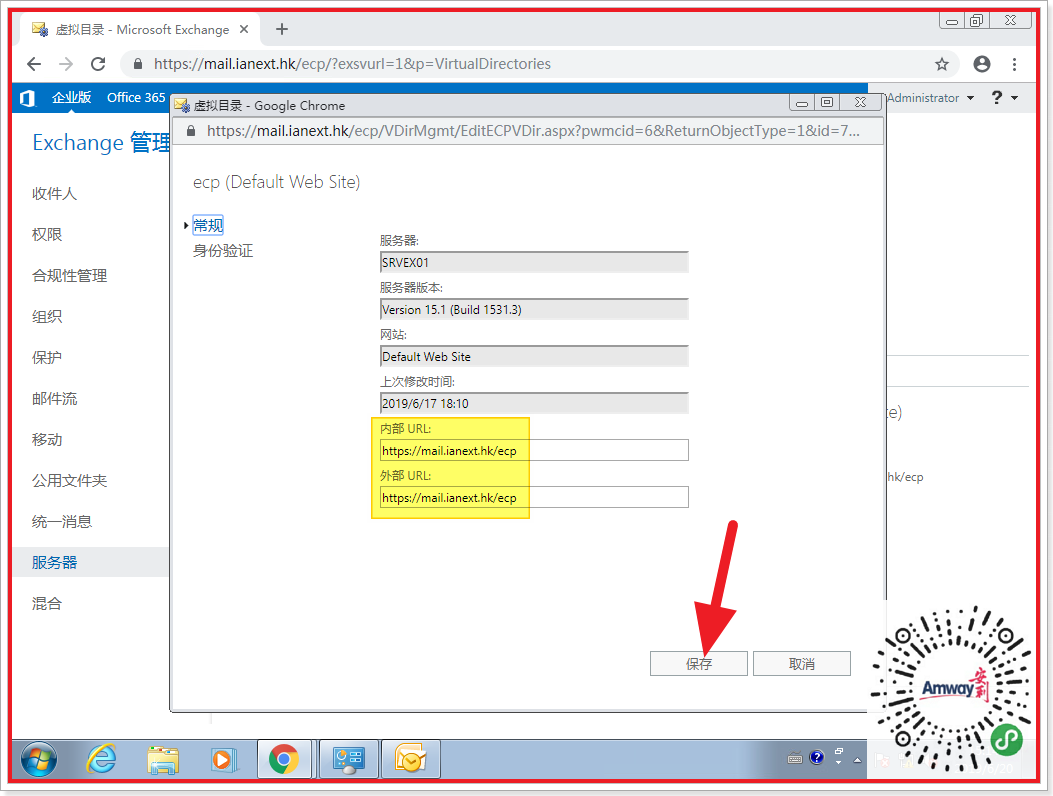This screenshot has height=796, width=1053.
Task: Click the 服务器版本 field showing Version 15.1
Action: pos(534,309)
